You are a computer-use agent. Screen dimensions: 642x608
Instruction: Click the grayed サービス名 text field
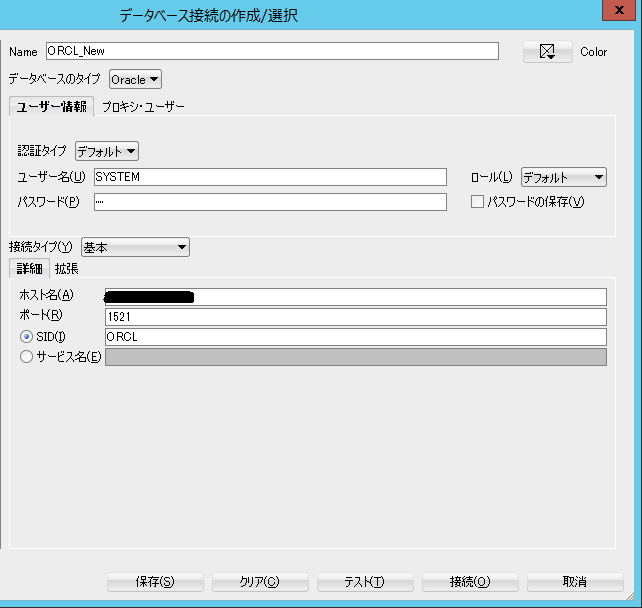(356, 357)
